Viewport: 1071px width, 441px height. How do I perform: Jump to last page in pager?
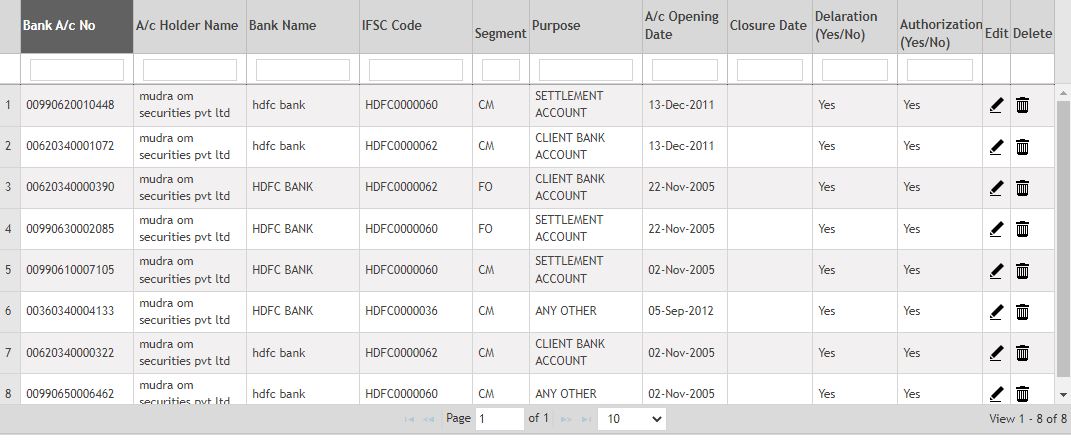point(586,419)
